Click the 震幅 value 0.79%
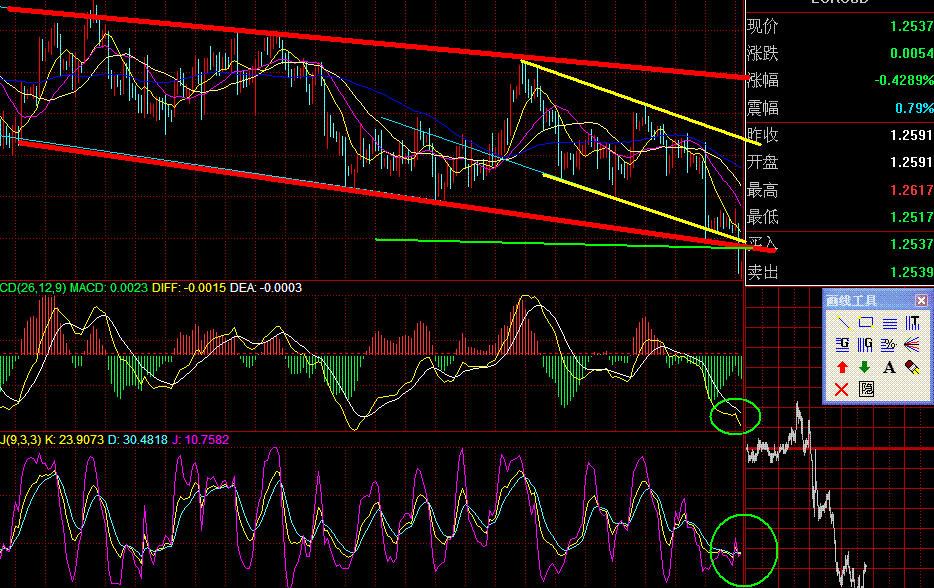The width and height of the screenshot is (934, 588). tap(914, 108)
